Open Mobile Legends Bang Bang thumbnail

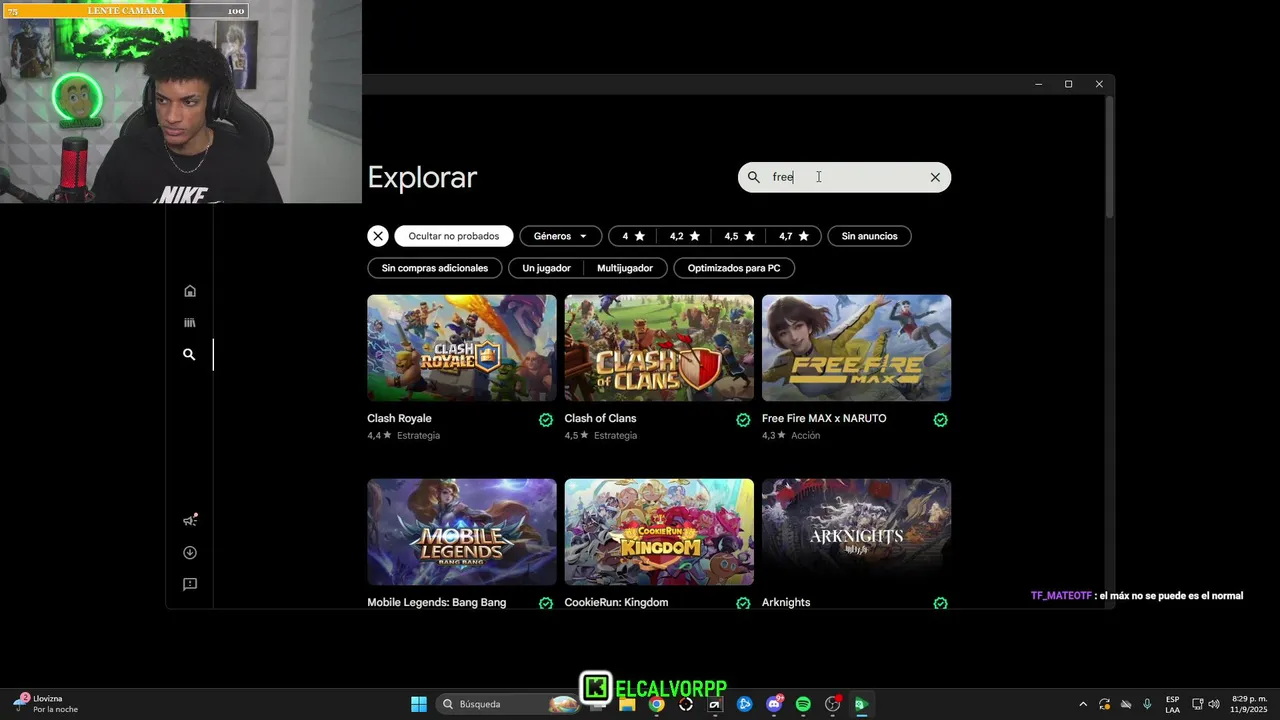tap(462, 532)
